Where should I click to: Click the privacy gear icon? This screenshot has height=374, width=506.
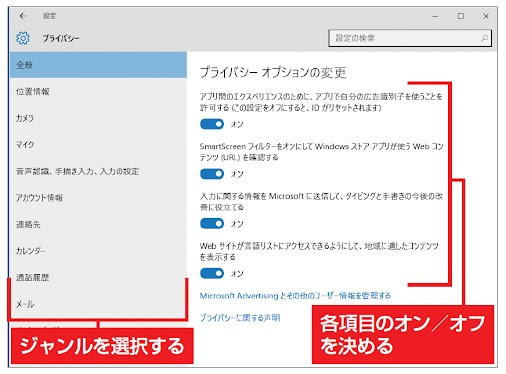pyautogui.click(x=23, y=38)
